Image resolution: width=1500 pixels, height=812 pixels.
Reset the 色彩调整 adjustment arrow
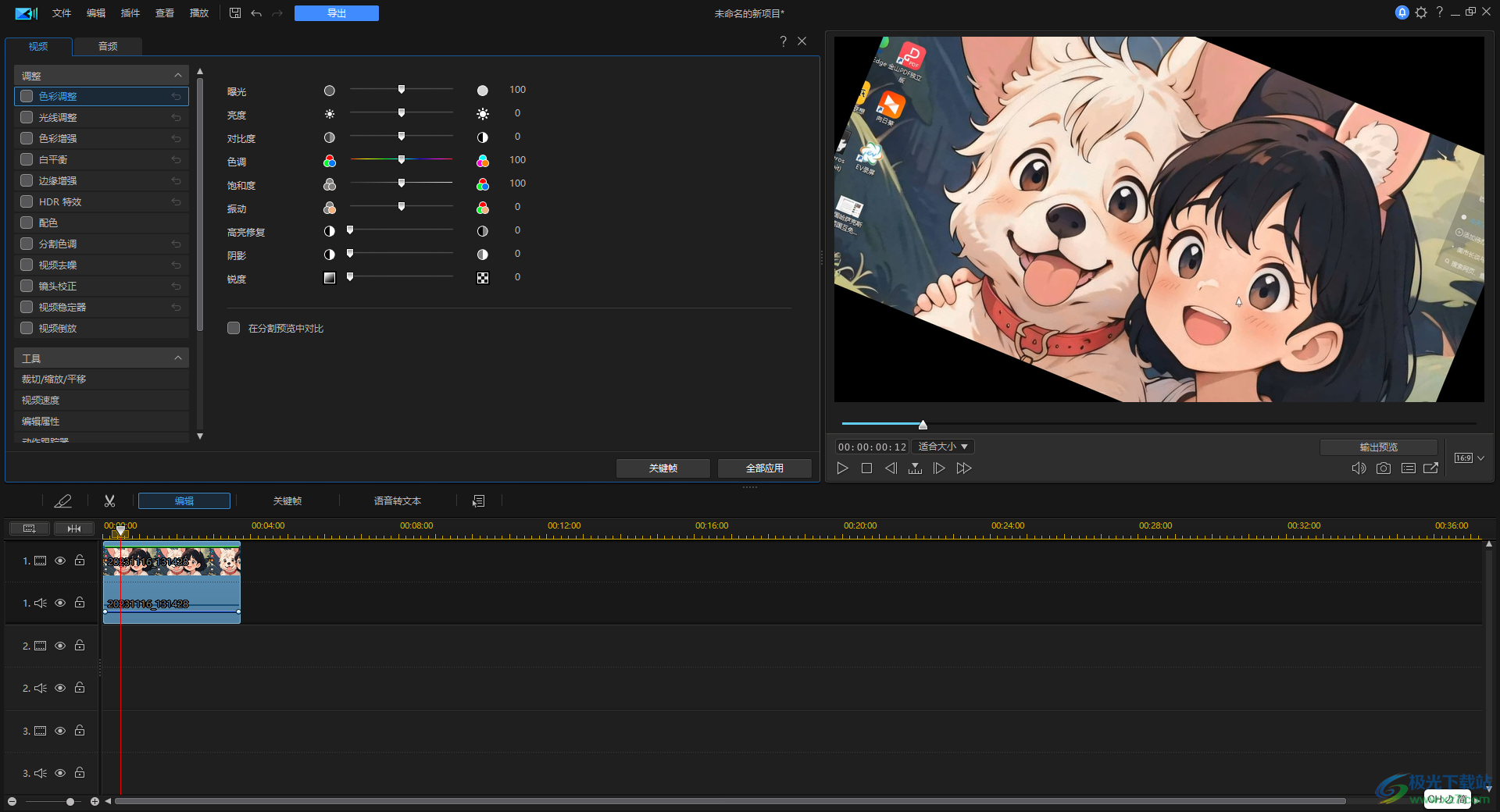point(177,97)
